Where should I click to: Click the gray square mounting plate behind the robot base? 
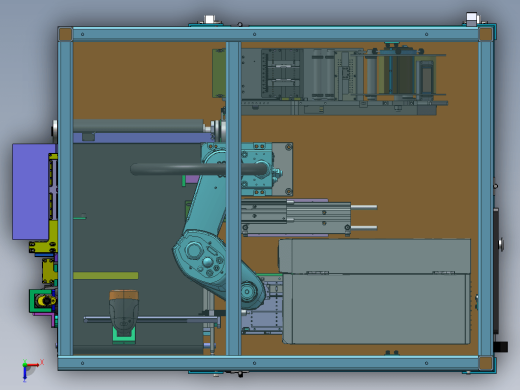click(x=283, y=169)
